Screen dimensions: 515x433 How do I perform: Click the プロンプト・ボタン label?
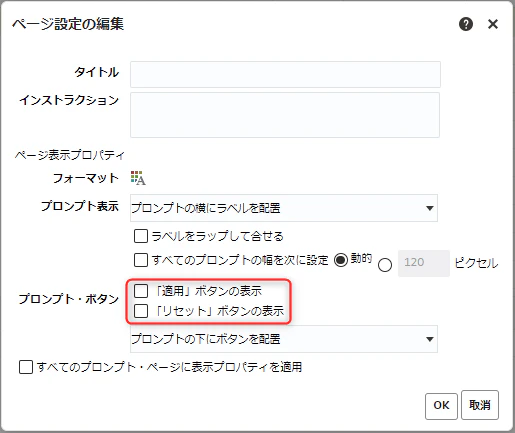(x=69, y=299)
